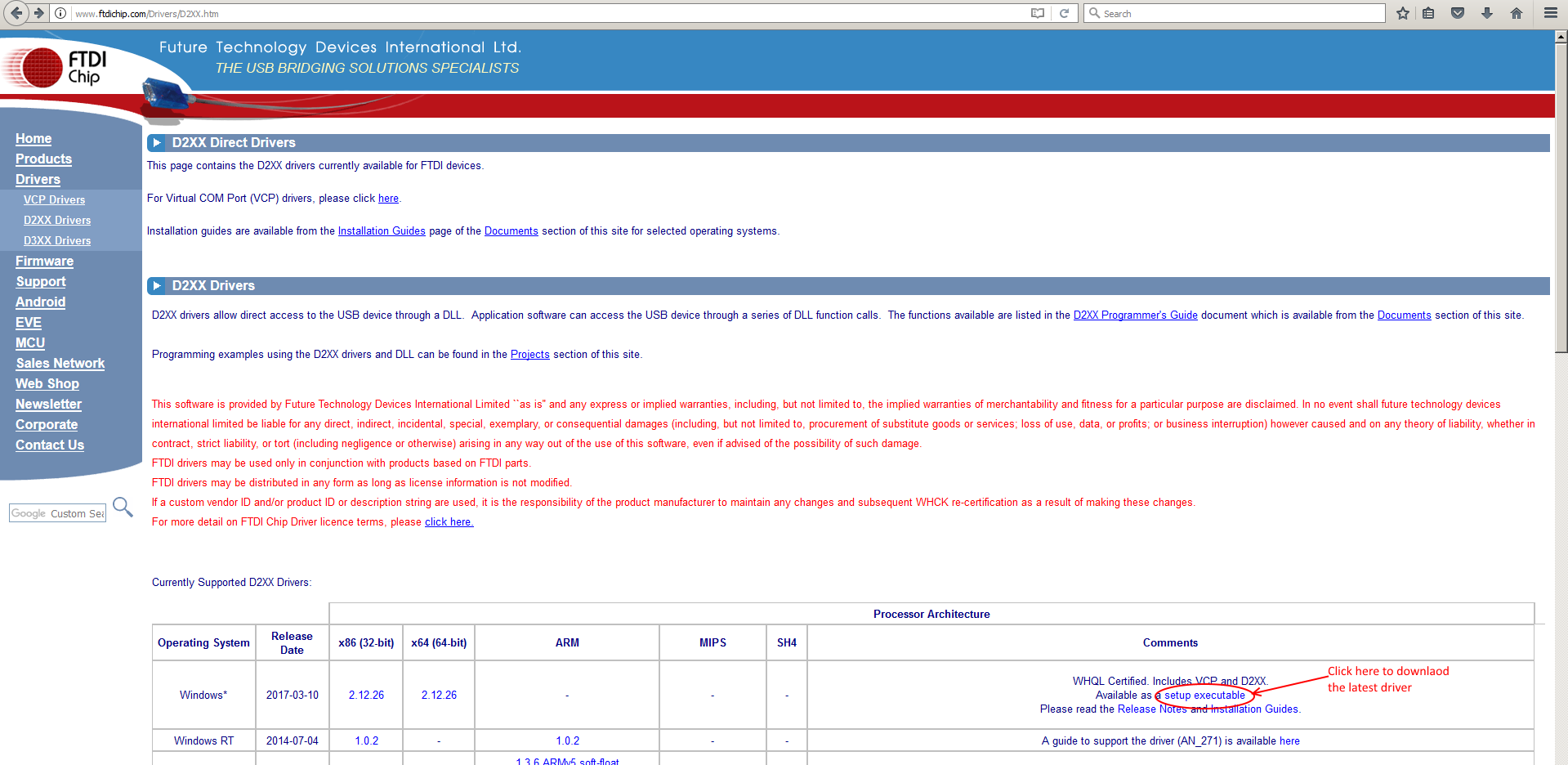This screenshot has width=1568, height=765.
Task: Click the Google Custom Search field
Action: (57, 513)
